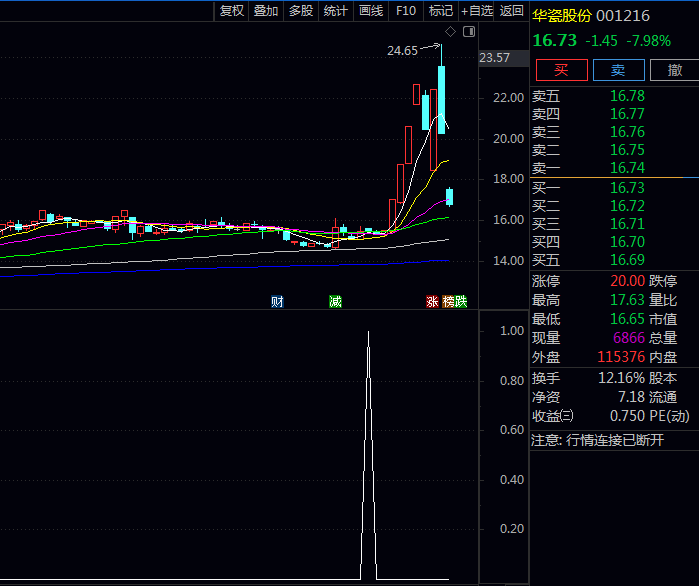Click the green 跌 event marker
Viewport: 699px width, 586px height.
461,301
